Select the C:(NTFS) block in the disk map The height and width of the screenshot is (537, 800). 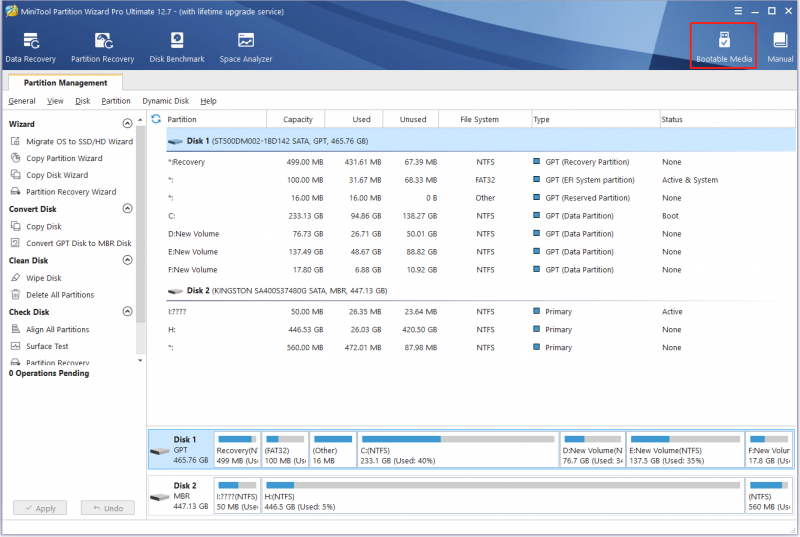[458, 450]
